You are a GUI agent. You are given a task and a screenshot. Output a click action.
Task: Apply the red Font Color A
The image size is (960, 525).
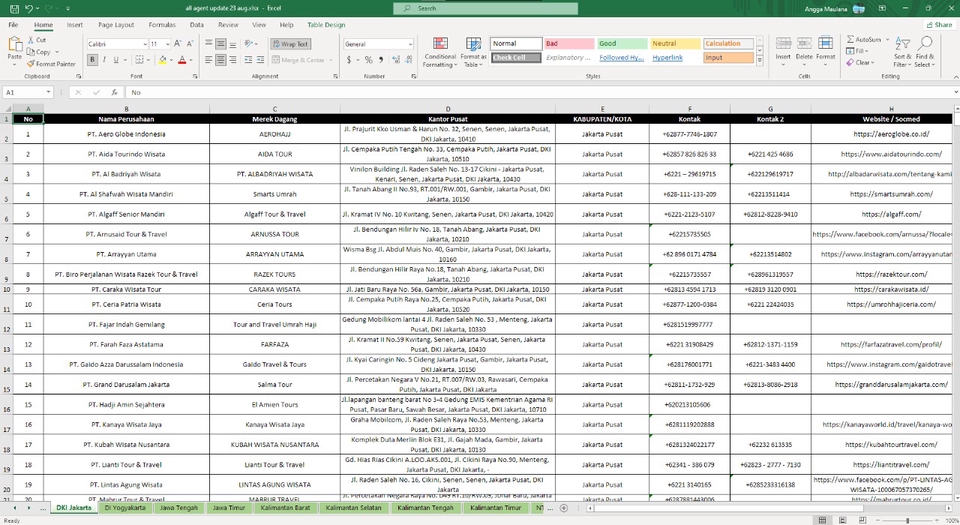point(182,60)
